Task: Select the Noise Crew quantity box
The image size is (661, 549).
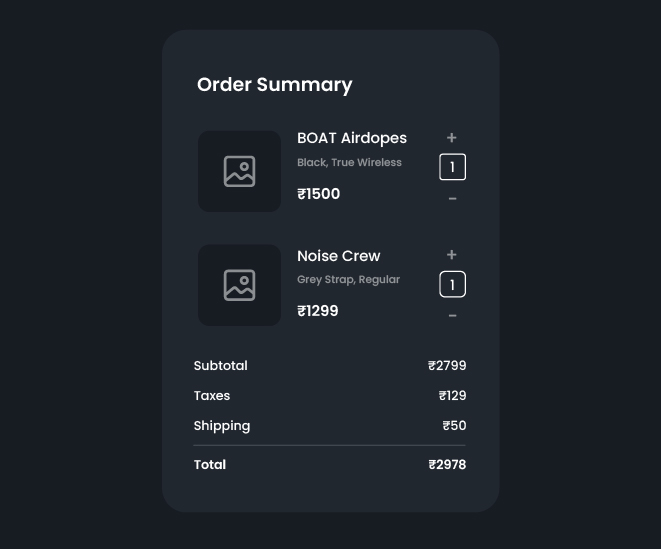Action: tap(452, 285)
